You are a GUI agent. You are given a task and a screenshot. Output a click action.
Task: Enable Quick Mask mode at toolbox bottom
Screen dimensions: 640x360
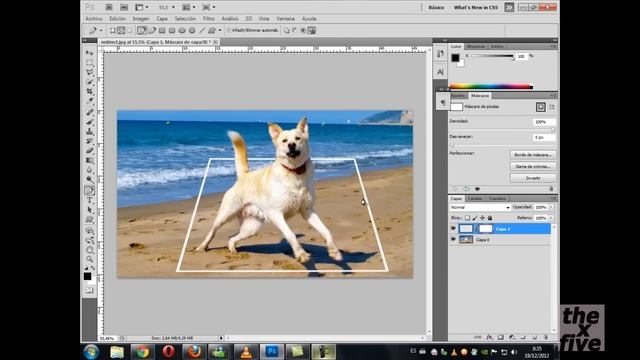(89, 290)
